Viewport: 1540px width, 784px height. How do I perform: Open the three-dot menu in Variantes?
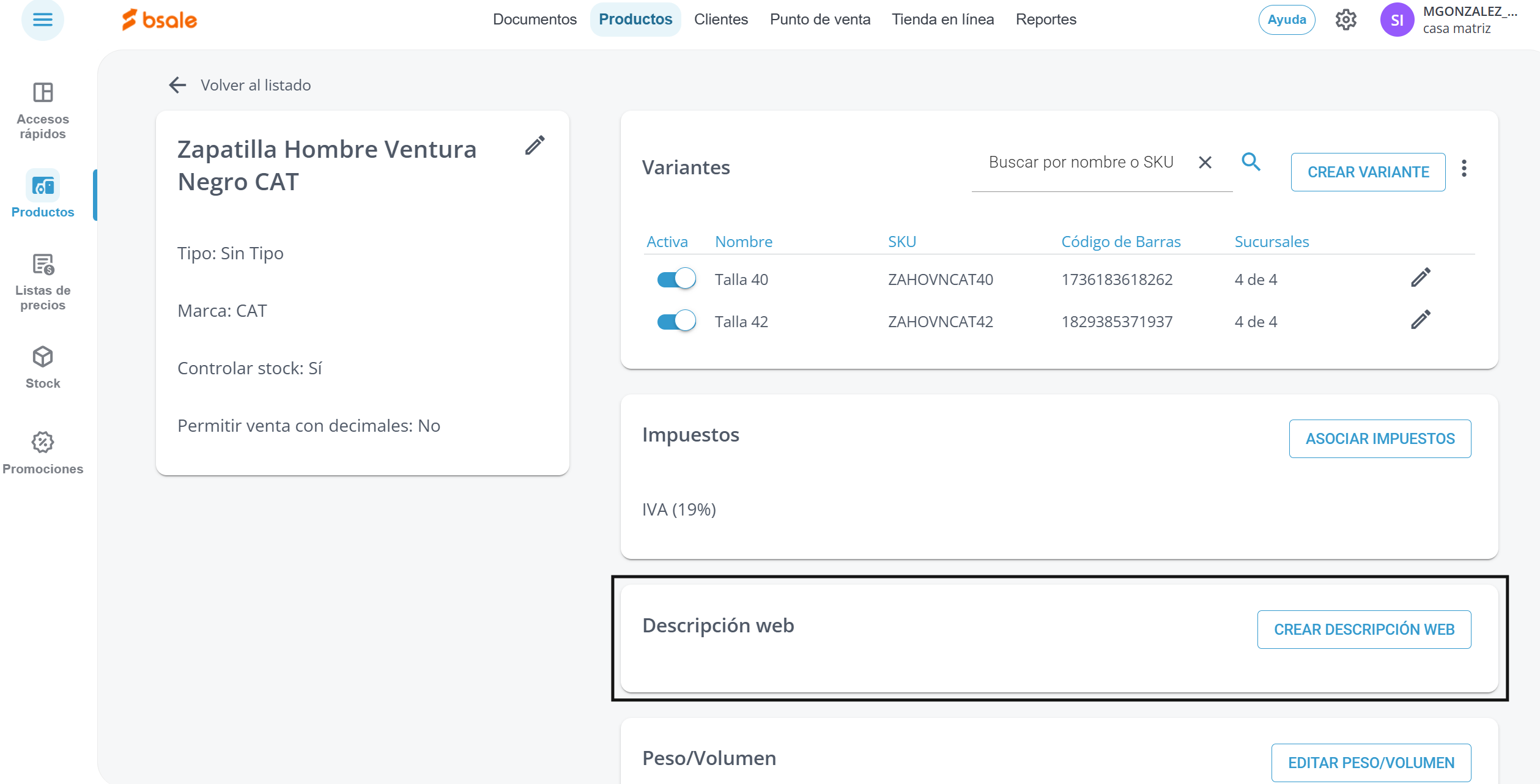[1464, 169]
